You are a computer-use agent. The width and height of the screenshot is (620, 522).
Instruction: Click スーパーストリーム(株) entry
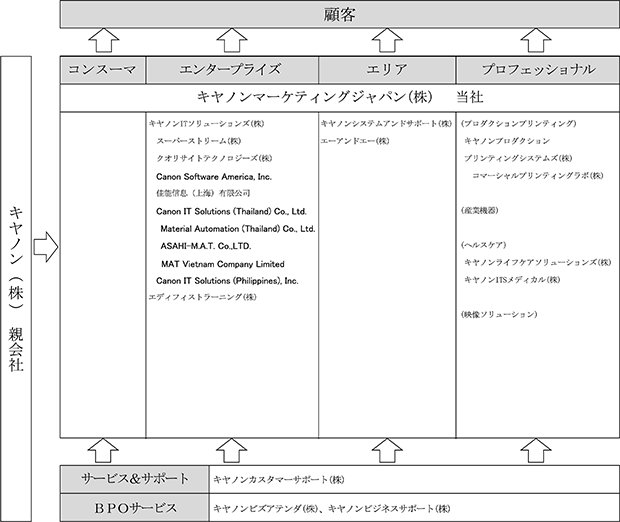[x=198, y=141]
